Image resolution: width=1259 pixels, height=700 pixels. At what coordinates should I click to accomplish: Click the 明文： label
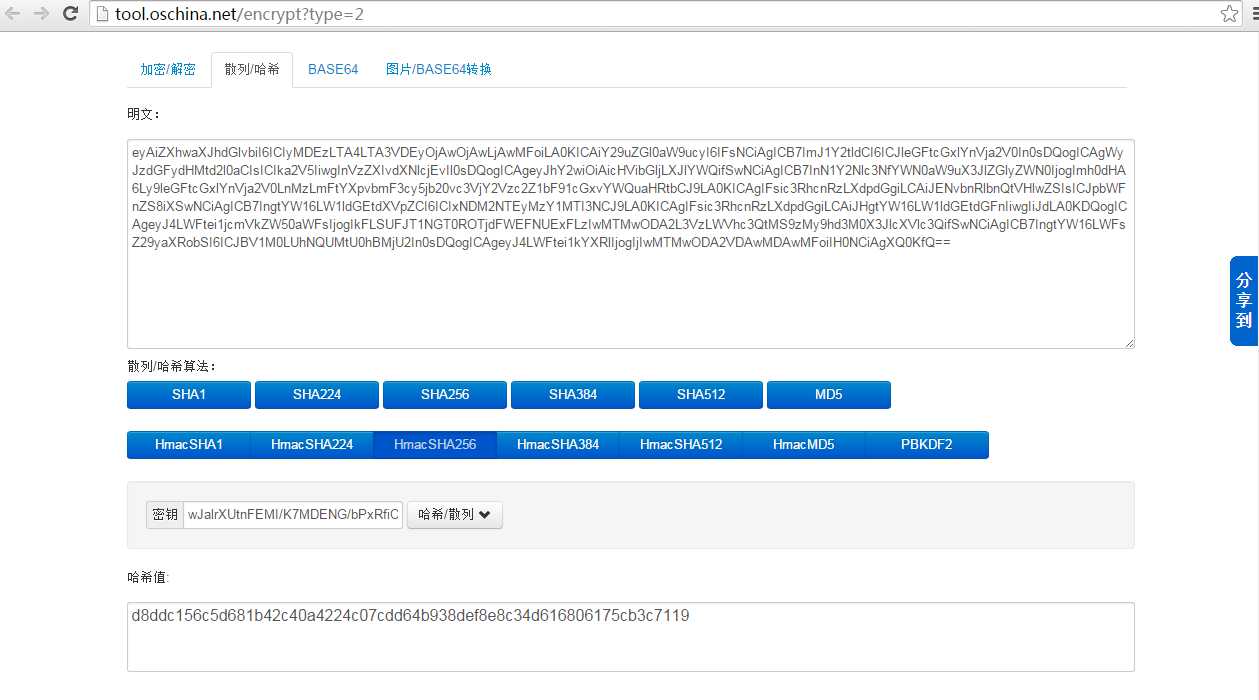[144, 114]
